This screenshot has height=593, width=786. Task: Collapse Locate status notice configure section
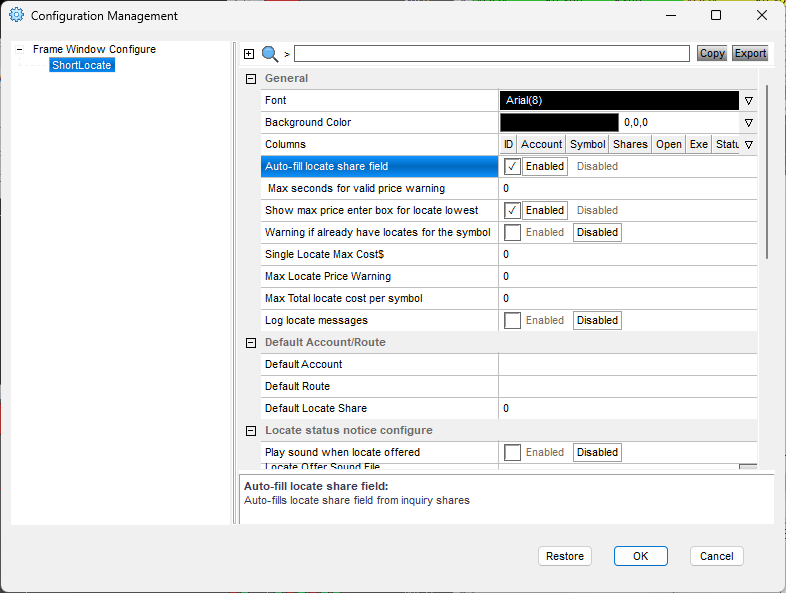250,431
